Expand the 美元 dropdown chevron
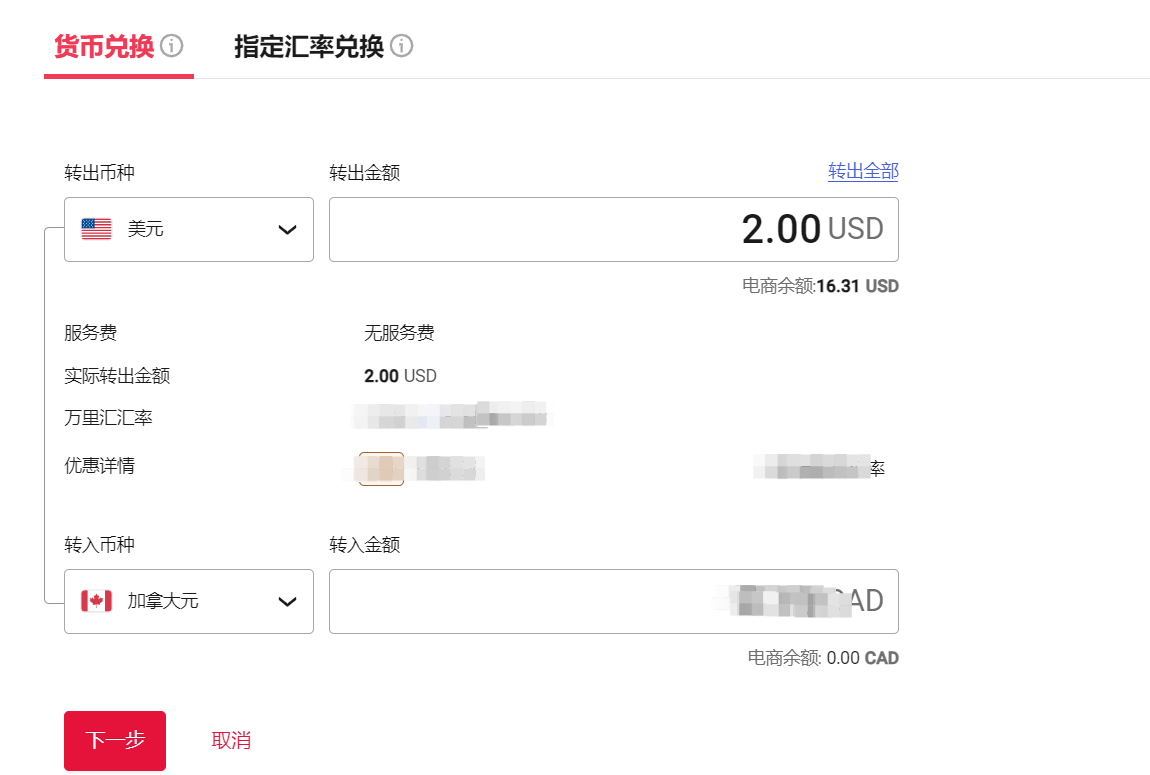Image resolution: width=1150 pixels, height=775 pixels. 287,230
